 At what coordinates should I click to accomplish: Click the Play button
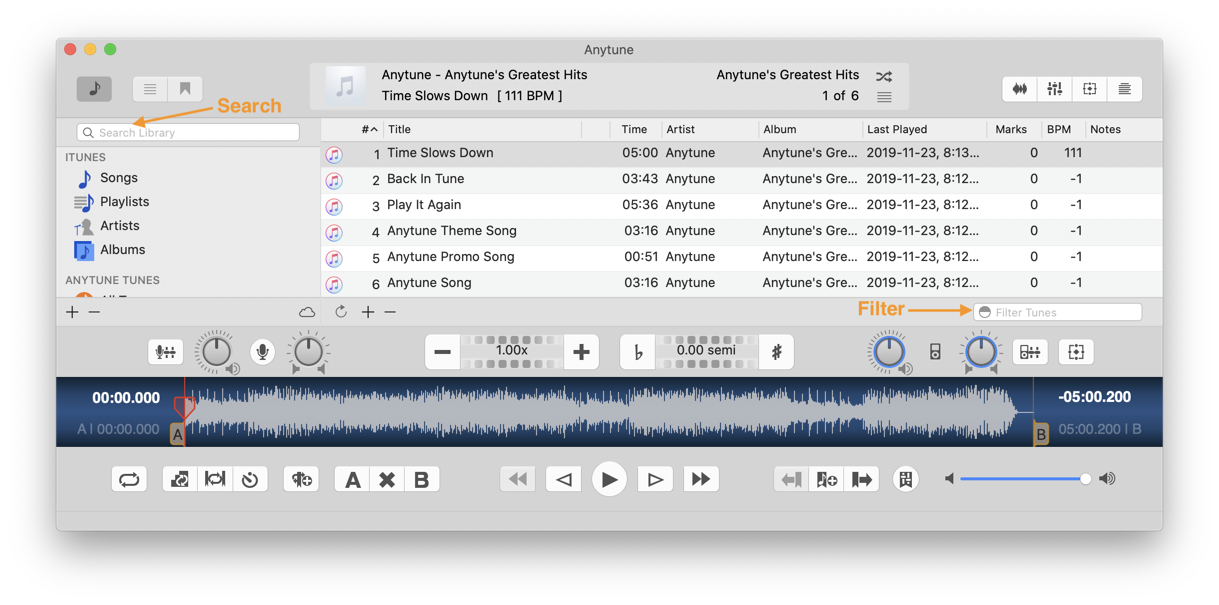click(608, 479)
